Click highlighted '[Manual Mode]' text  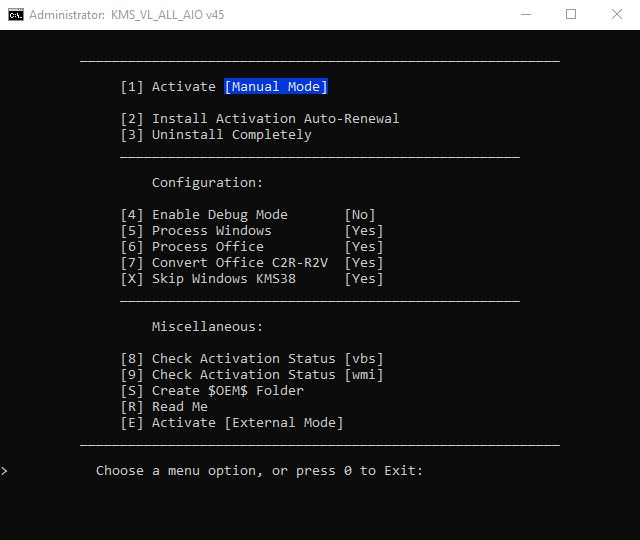point(276,87)
